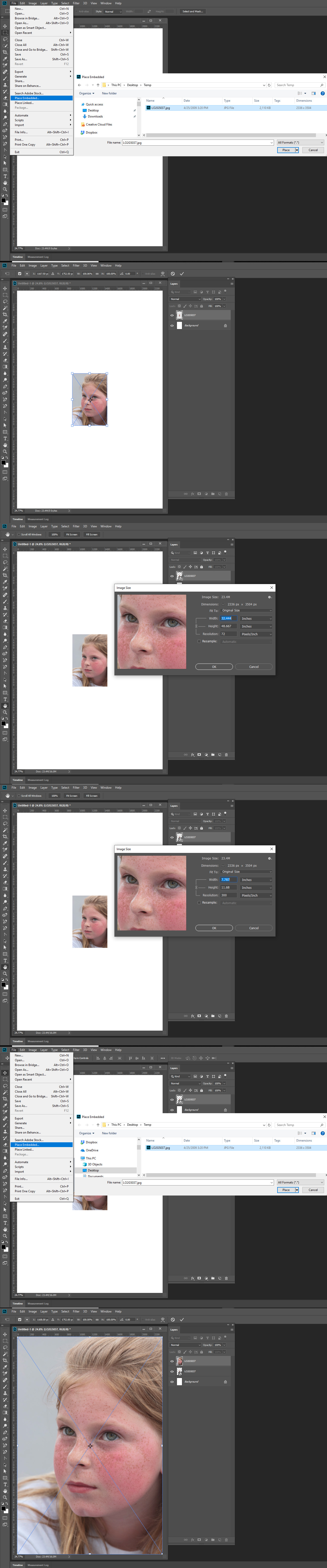Click help icon in Place Embedded dialog listing OneDrive
The image size is (327, 1568).
pos(322,1133)
